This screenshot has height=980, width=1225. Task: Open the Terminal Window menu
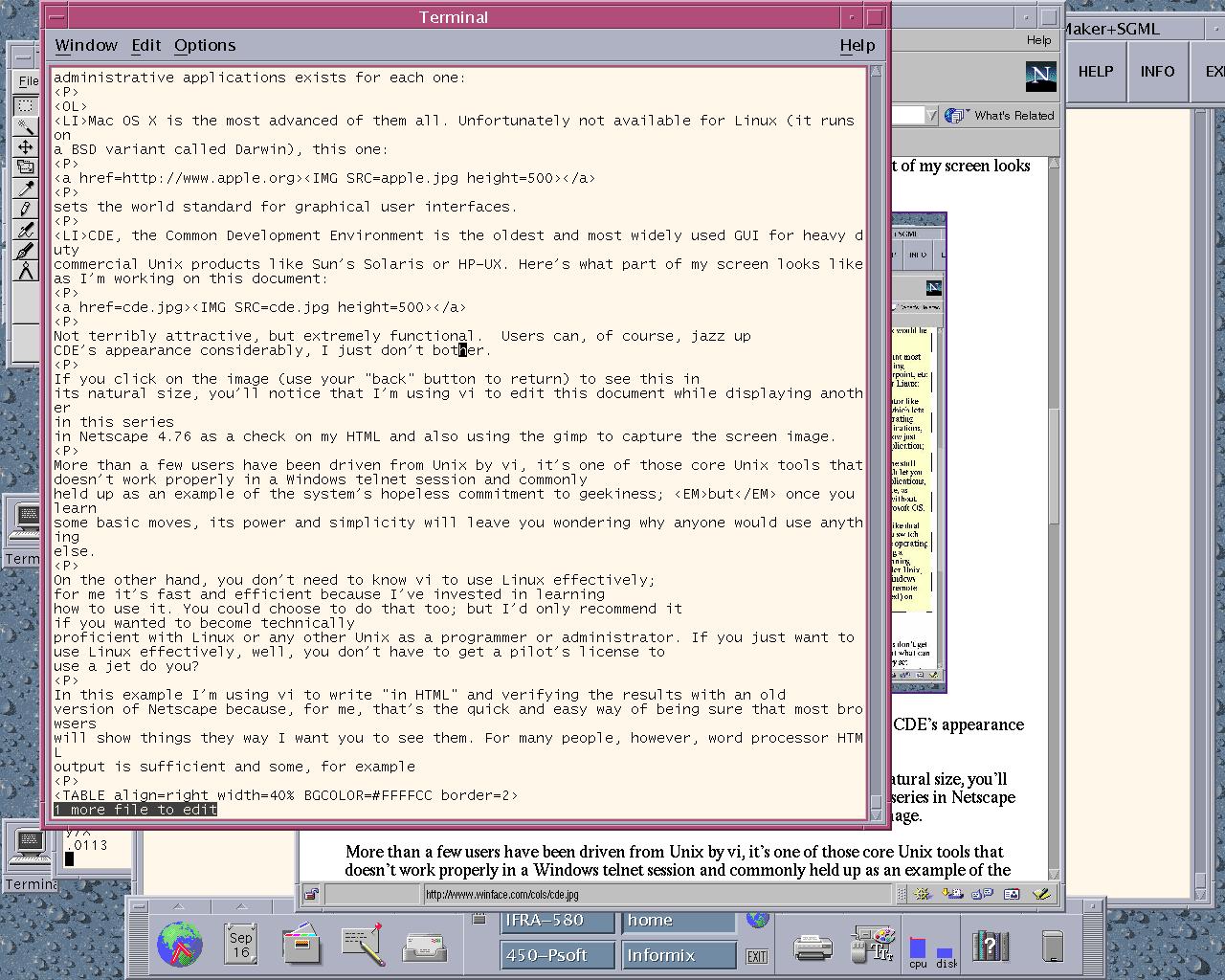(86, 45)
